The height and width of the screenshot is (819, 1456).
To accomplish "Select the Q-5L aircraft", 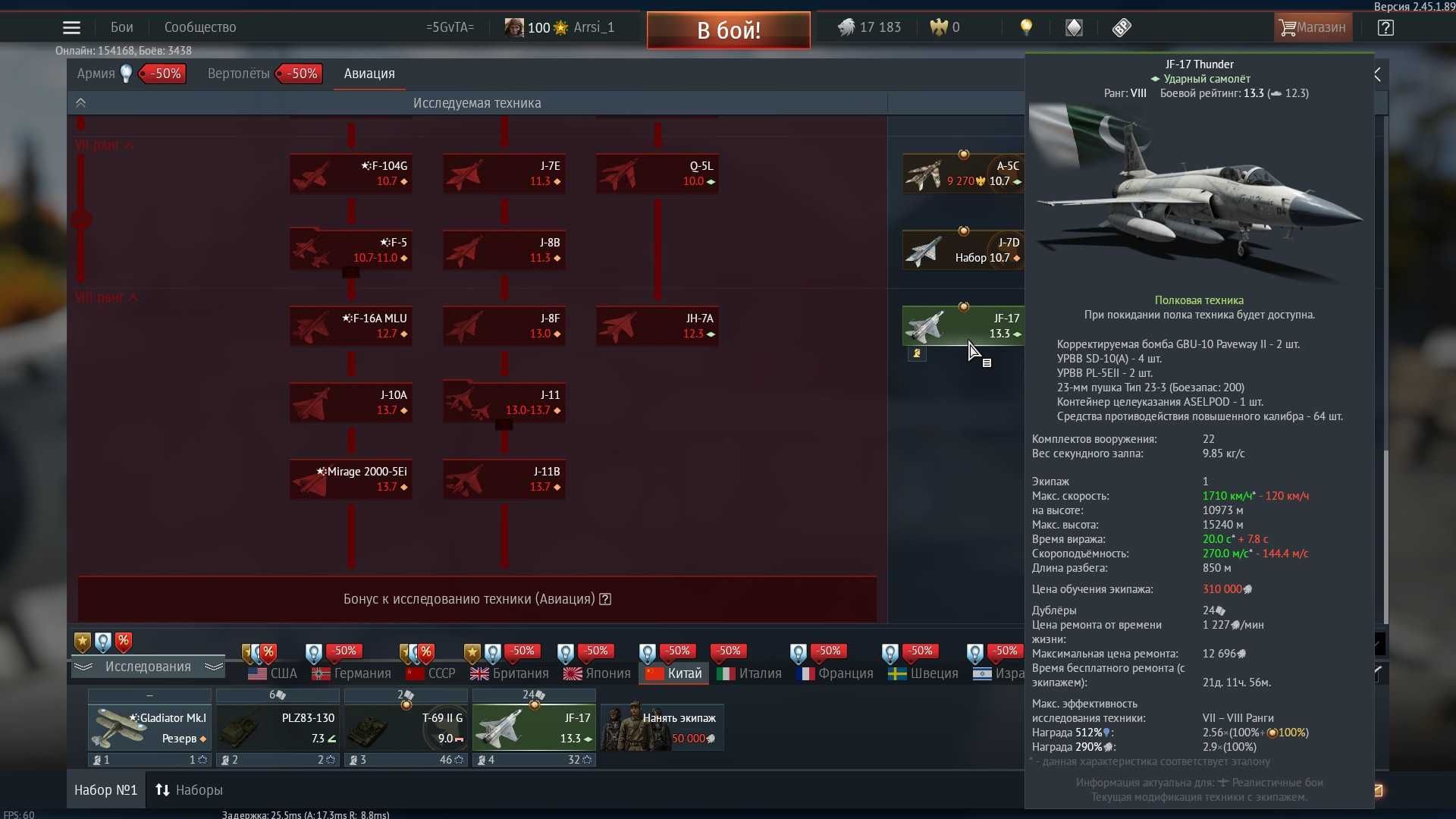I will coord(657,174).
